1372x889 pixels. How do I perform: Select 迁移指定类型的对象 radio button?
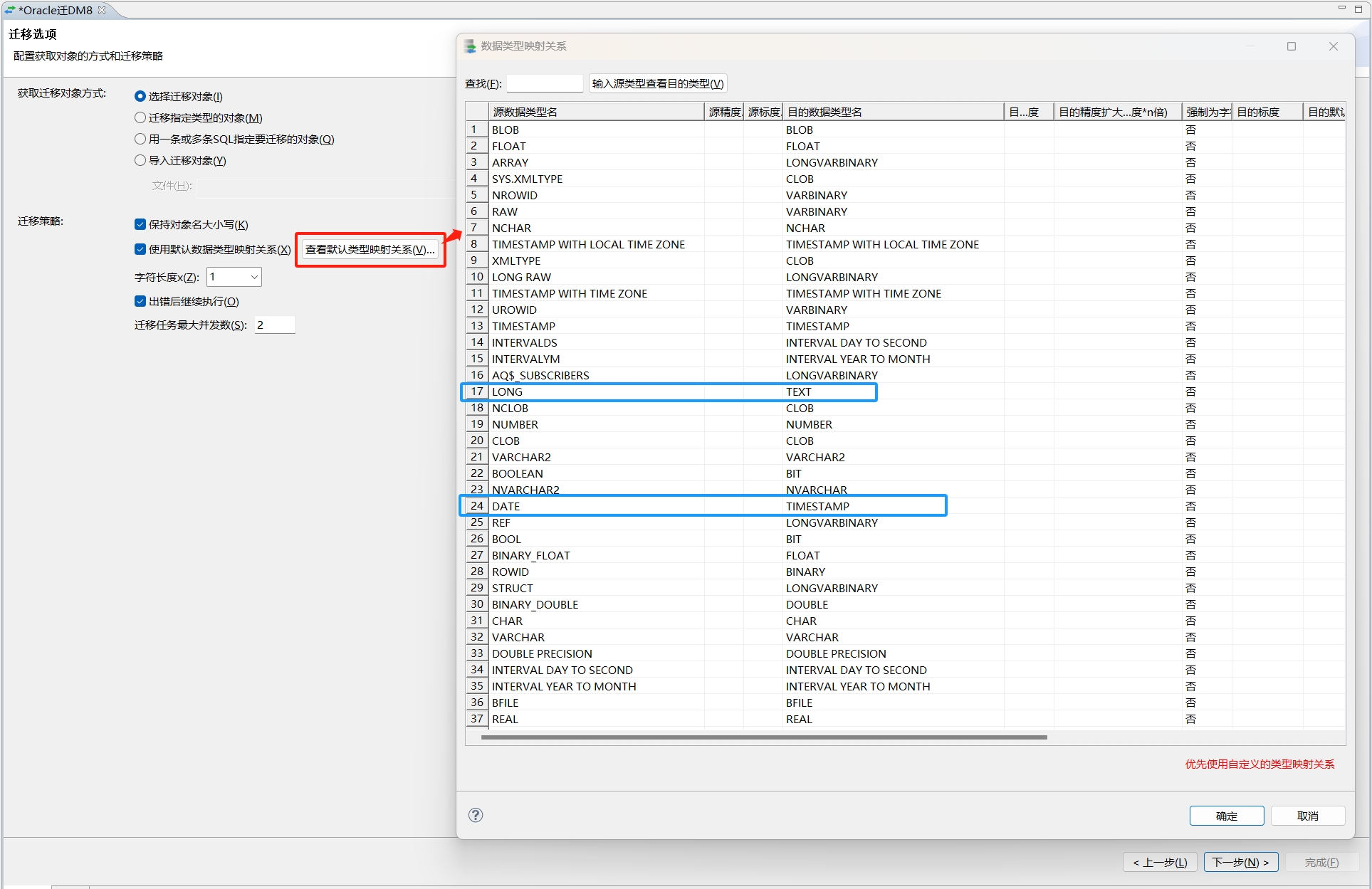pos(140,117)
